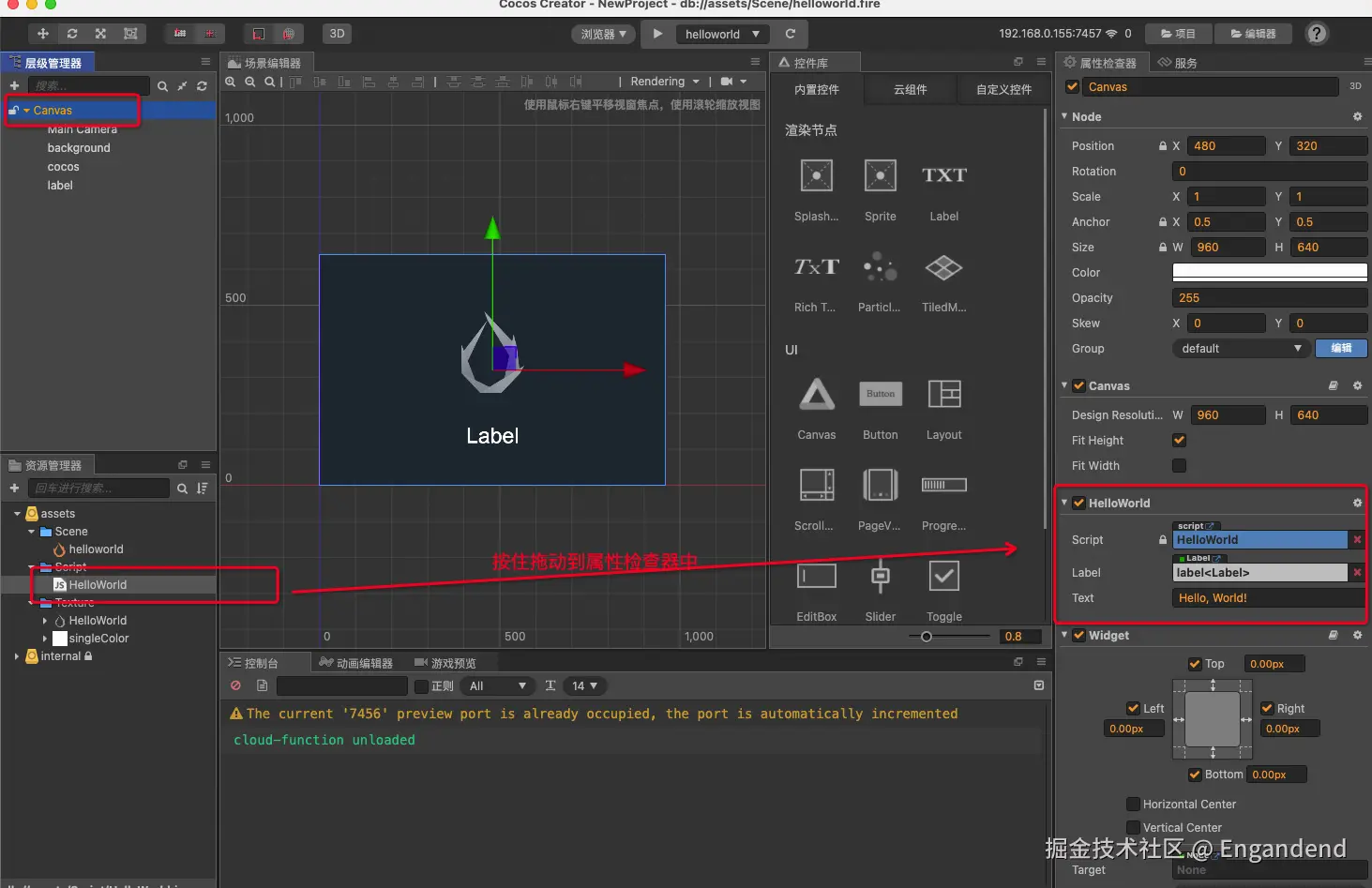The height and width of the screenshot is (888, 1372).
Task: Switch to the 自定义控件 tab
Action: 1004,90
